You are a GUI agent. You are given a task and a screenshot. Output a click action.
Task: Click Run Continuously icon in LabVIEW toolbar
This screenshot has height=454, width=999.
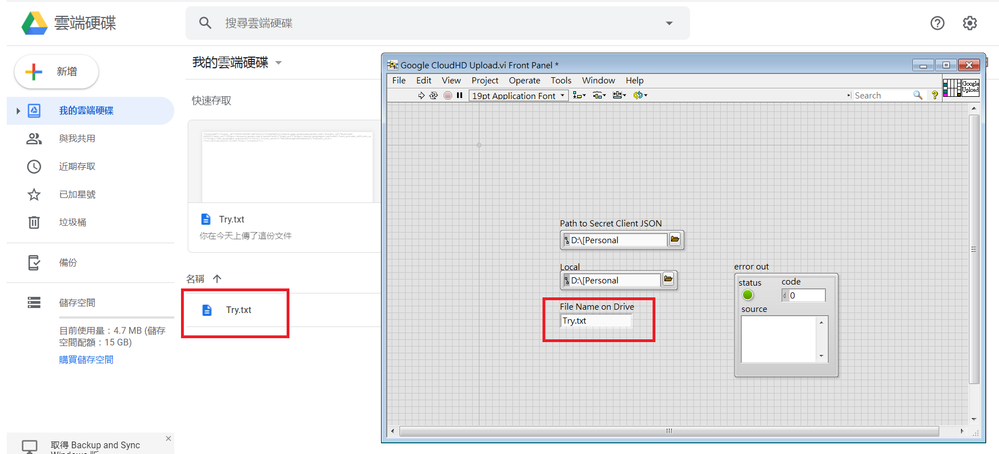[434, 96]
